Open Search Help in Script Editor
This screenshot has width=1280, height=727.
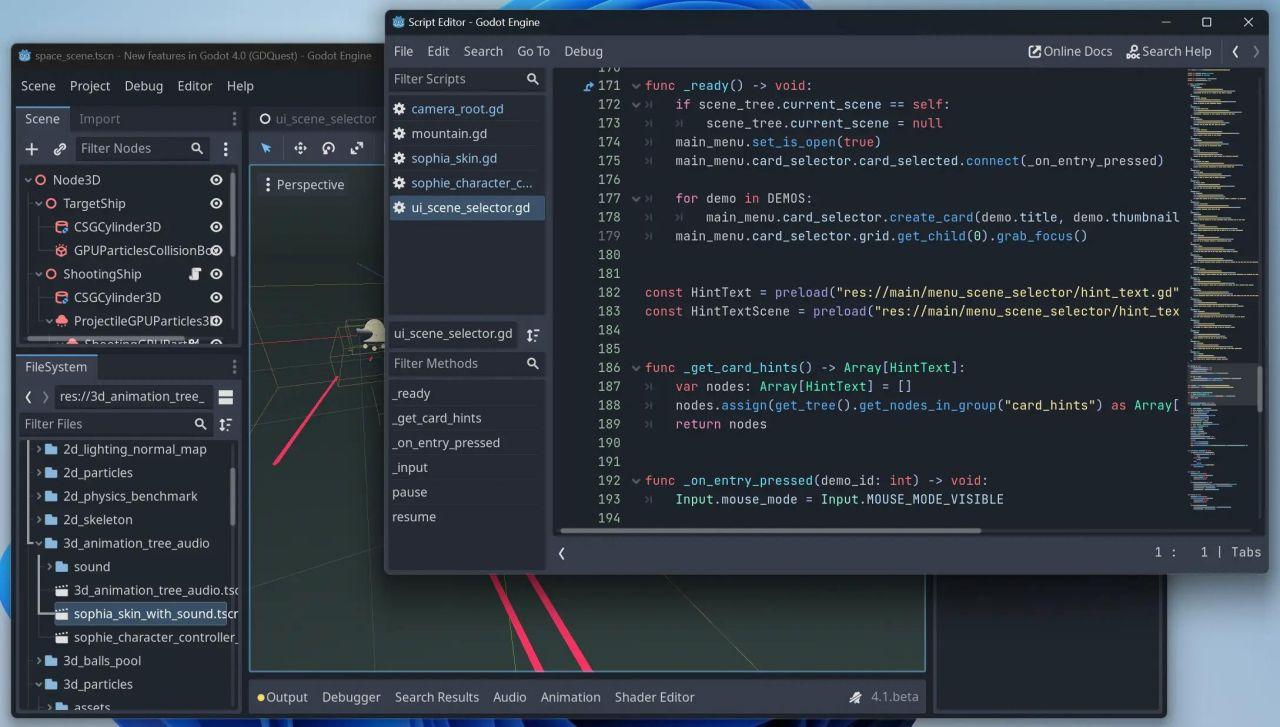1168,51
